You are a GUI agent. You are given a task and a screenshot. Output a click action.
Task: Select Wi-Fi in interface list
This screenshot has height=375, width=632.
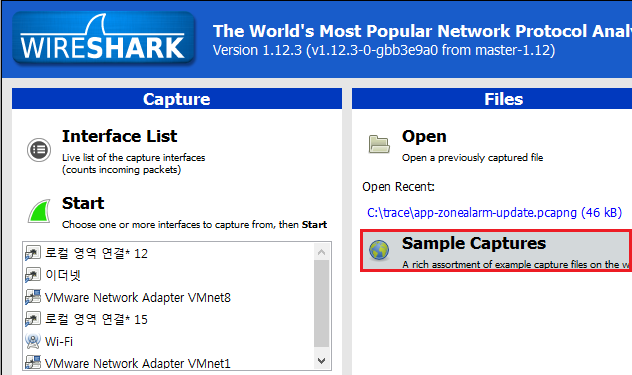coord(59,342)
